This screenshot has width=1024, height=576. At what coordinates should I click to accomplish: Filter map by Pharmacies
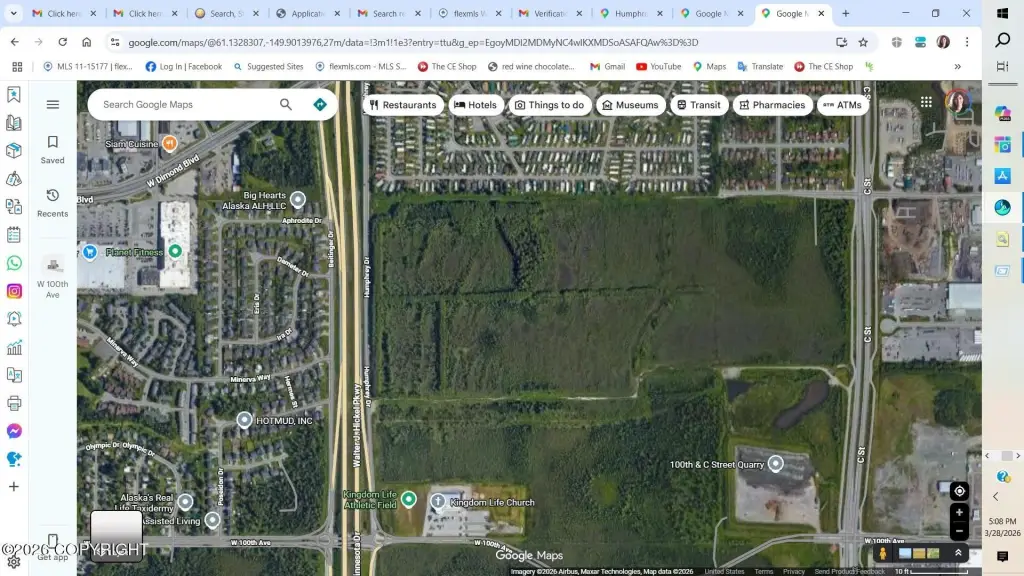click(x=772, y=105)
